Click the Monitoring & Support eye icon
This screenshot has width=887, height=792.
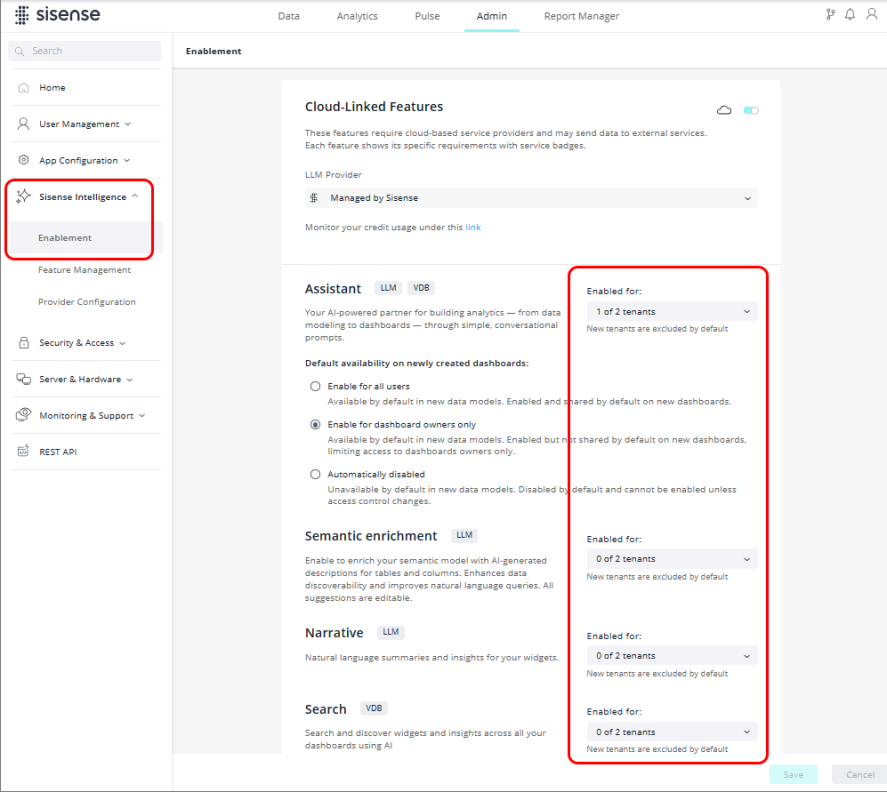23,415
